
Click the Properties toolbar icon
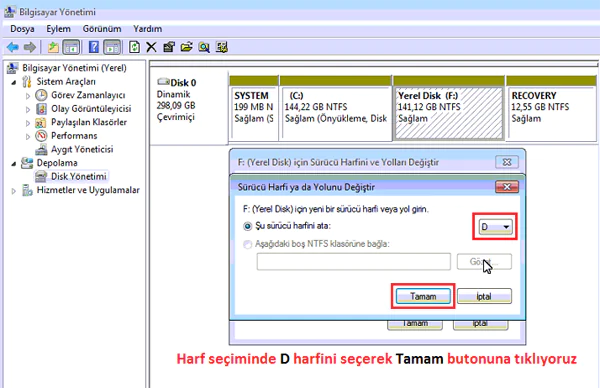[169, 47]
